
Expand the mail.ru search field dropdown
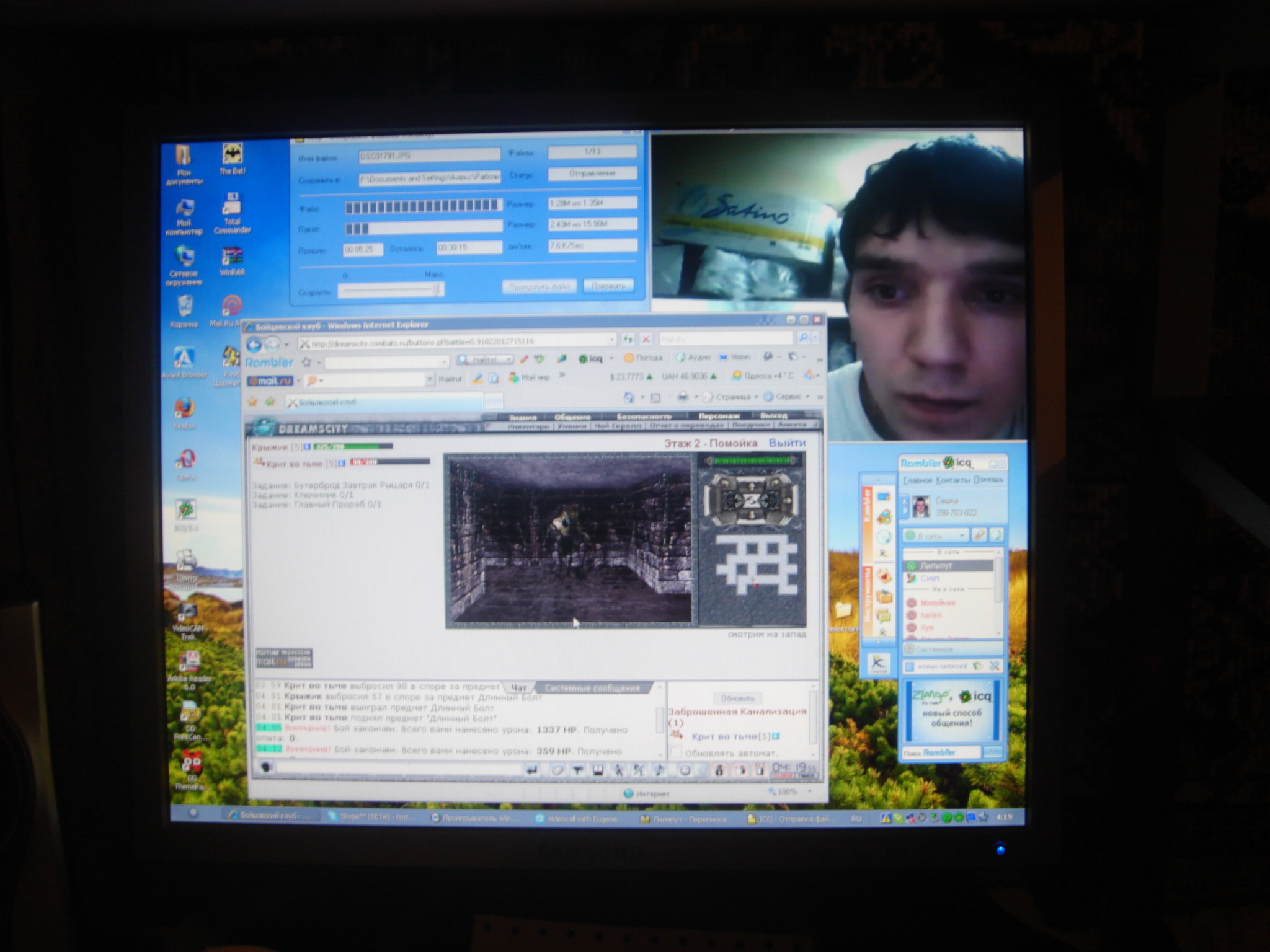(x=429, y=379)
